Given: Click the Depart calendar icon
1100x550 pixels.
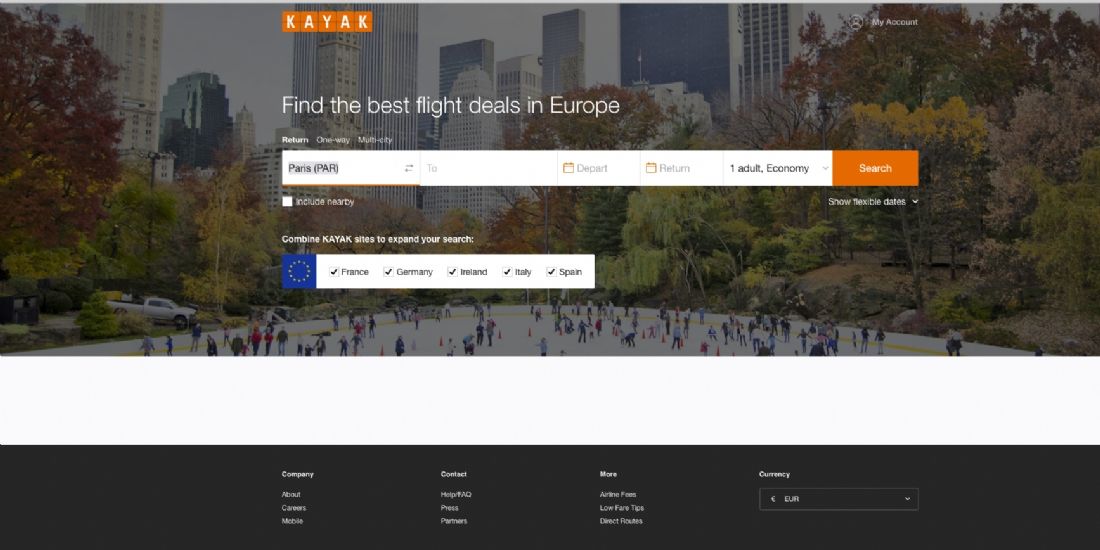Looking at the screenshot, I should click(568, 168).
